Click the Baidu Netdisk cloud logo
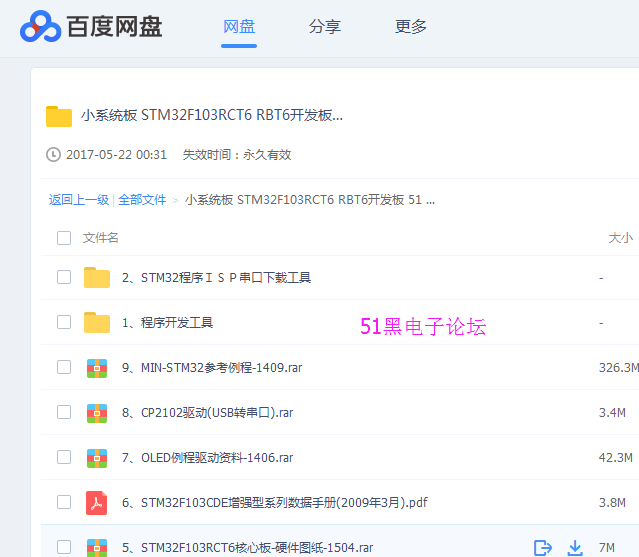 (x=41, y=26)
